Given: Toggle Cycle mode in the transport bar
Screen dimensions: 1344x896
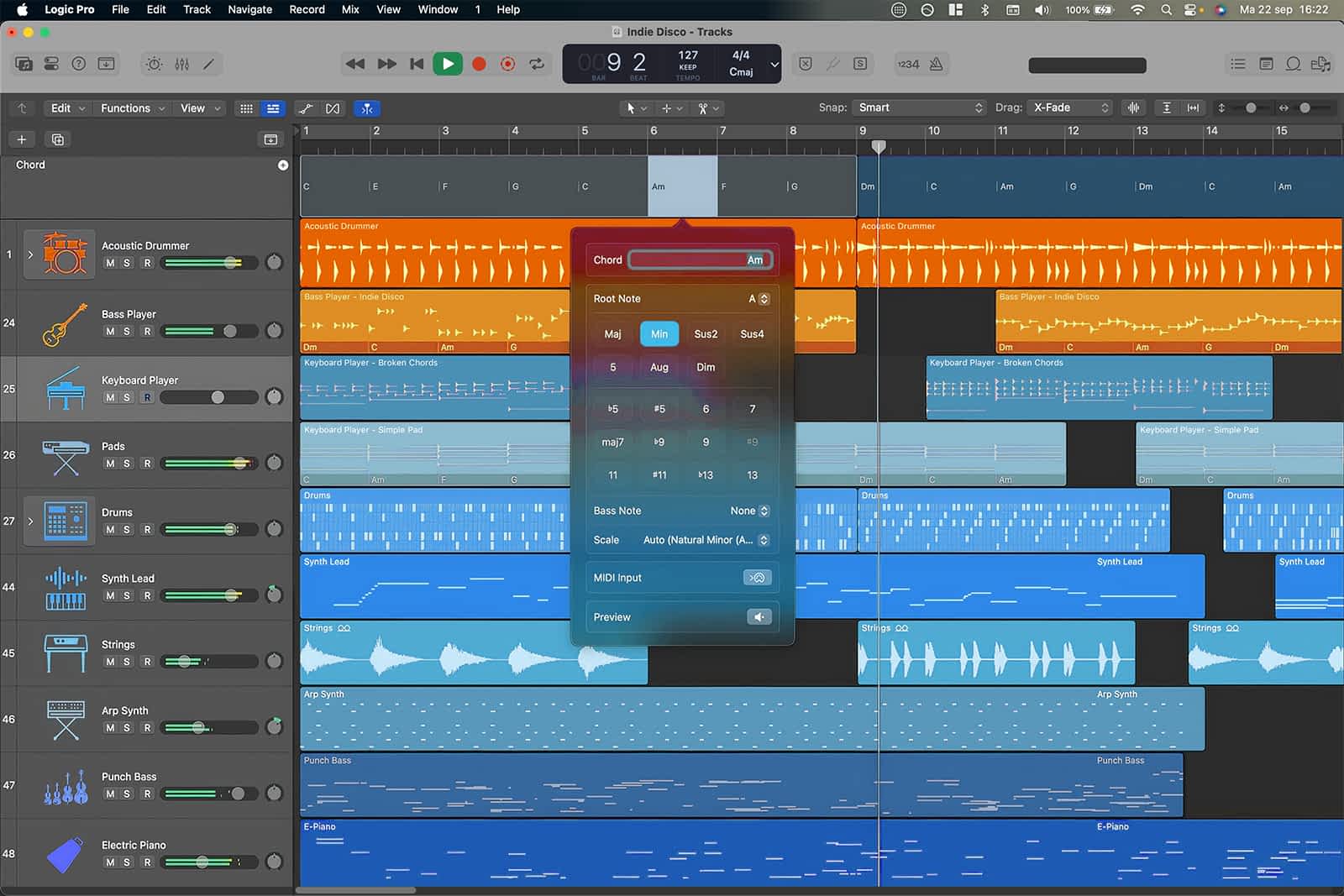Looking at the screenshot, I should (536, 64).
